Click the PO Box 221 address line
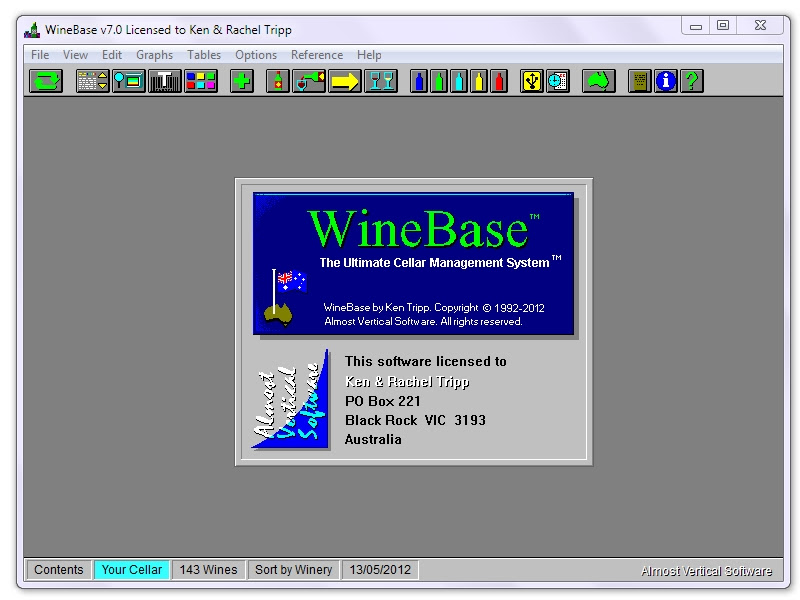Screen dimensions: 800x600 (383, 401)
